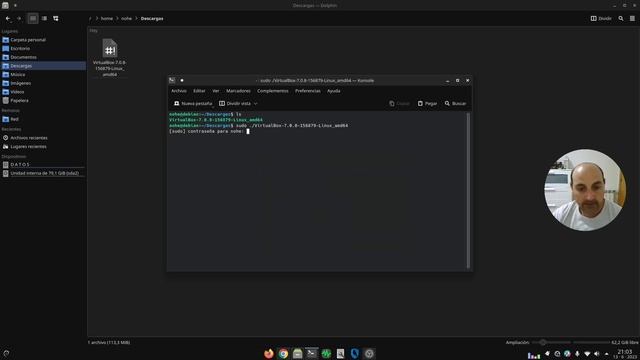This screenshot has height=360, width=640.
Task: Click the Konsole vertical scrollbar
Action: 468,190
